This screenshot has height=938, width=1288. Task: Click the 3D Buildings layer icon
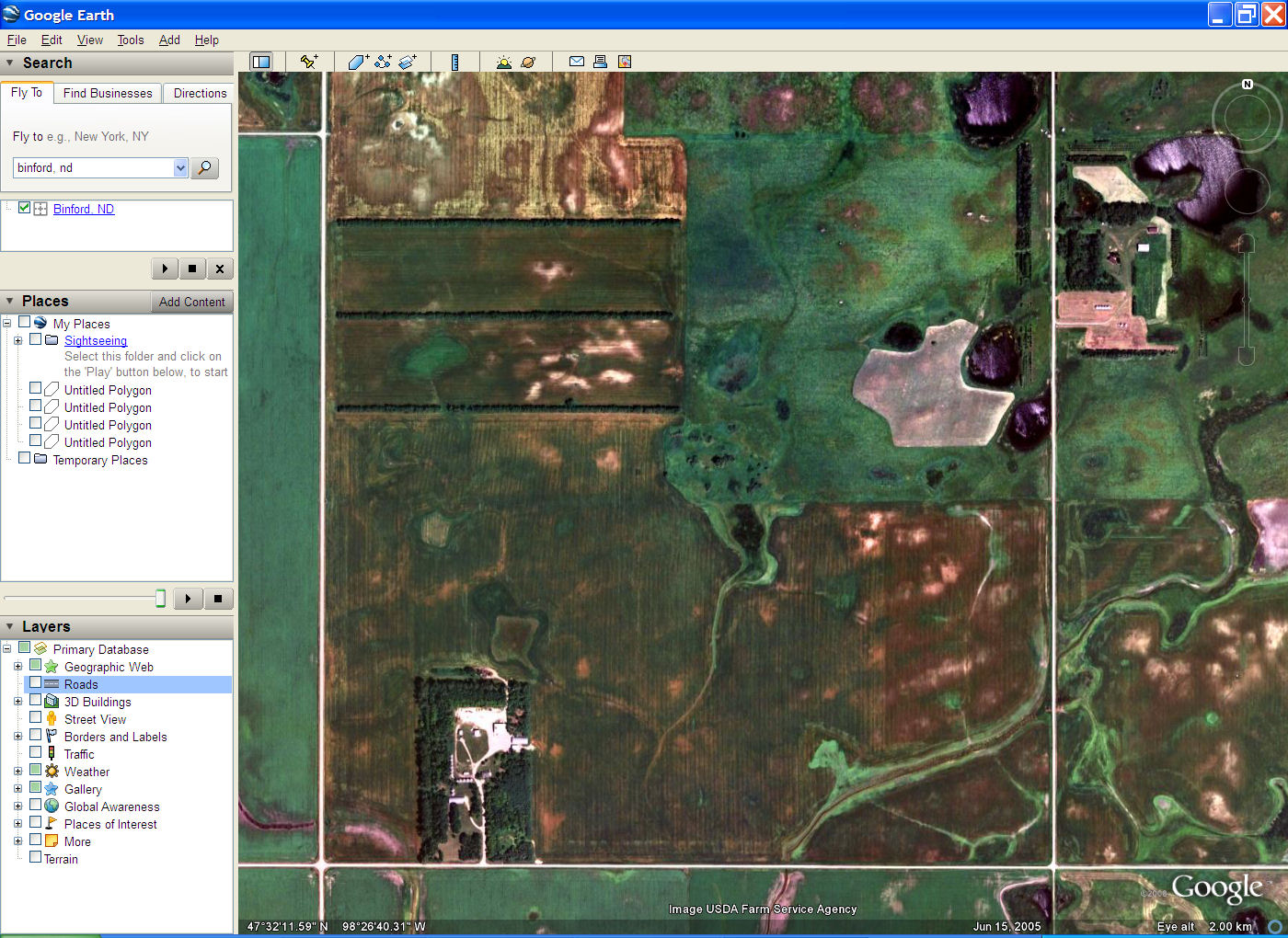pos(52,702)
